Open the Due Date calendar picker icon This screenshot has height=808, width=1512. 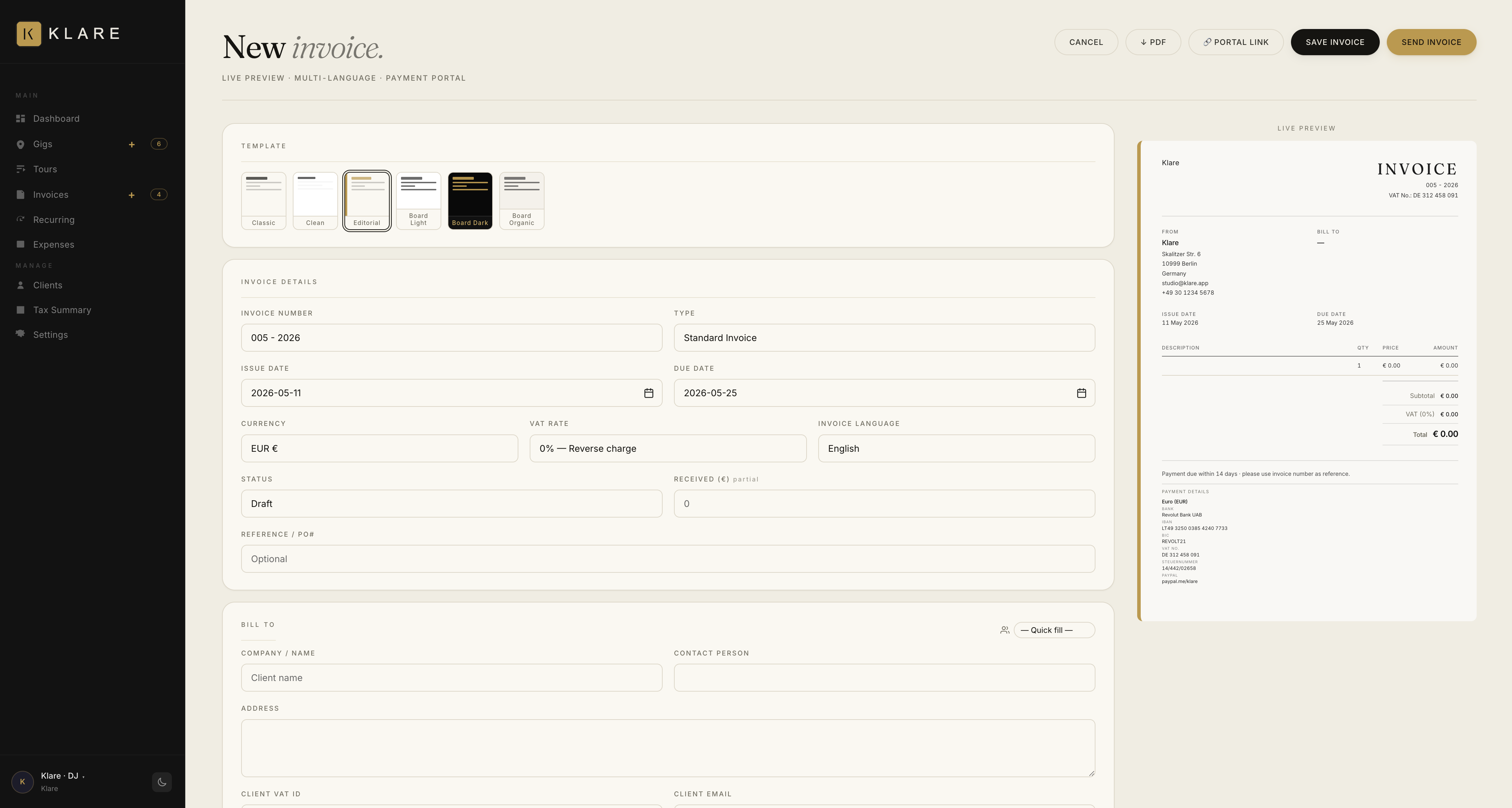[1081, 393]
